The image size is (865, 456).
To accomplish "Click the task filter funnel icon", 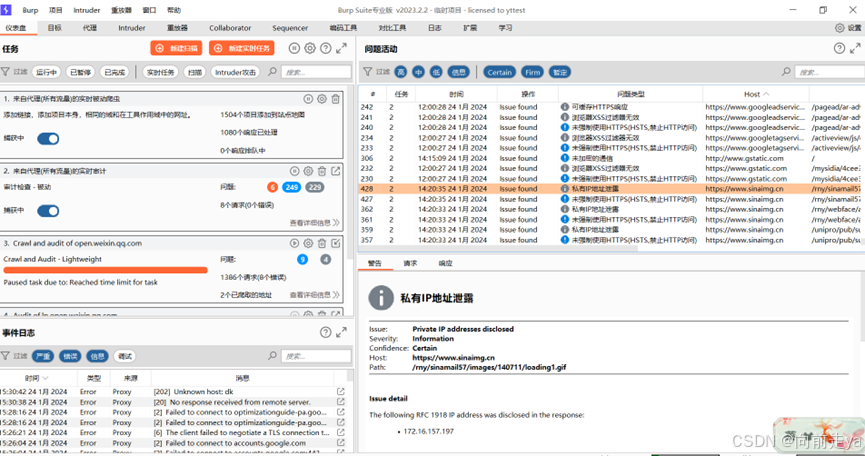I will [x=6, y=72].
